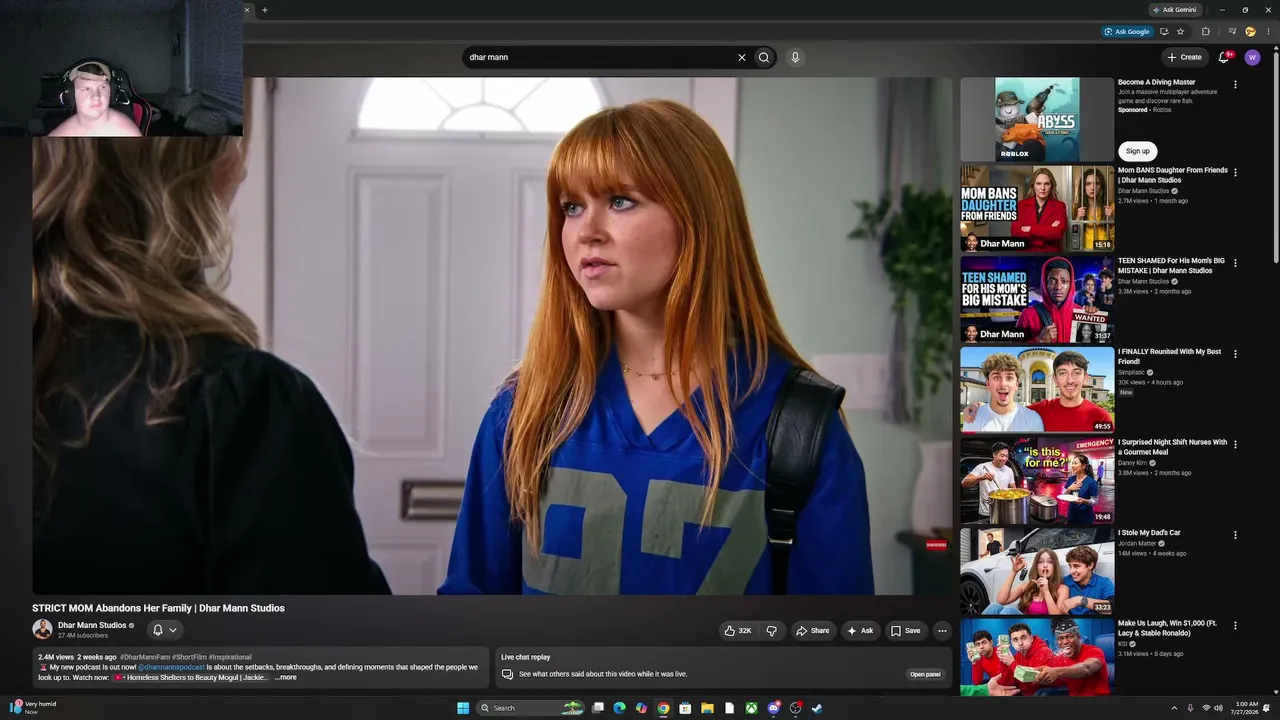Click the #DharMannFam hashtag
The height and width of the screenshot is (720, 1280).
click(x=145, y=657)
